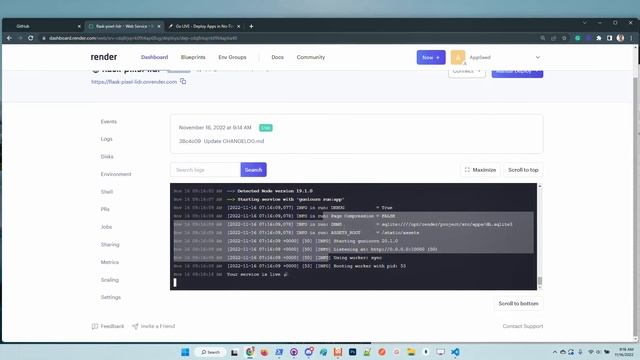The height and width of the screenshot is (360, 640).
Task: Go to Settings in the sidebar
Action: coord(111,297)
